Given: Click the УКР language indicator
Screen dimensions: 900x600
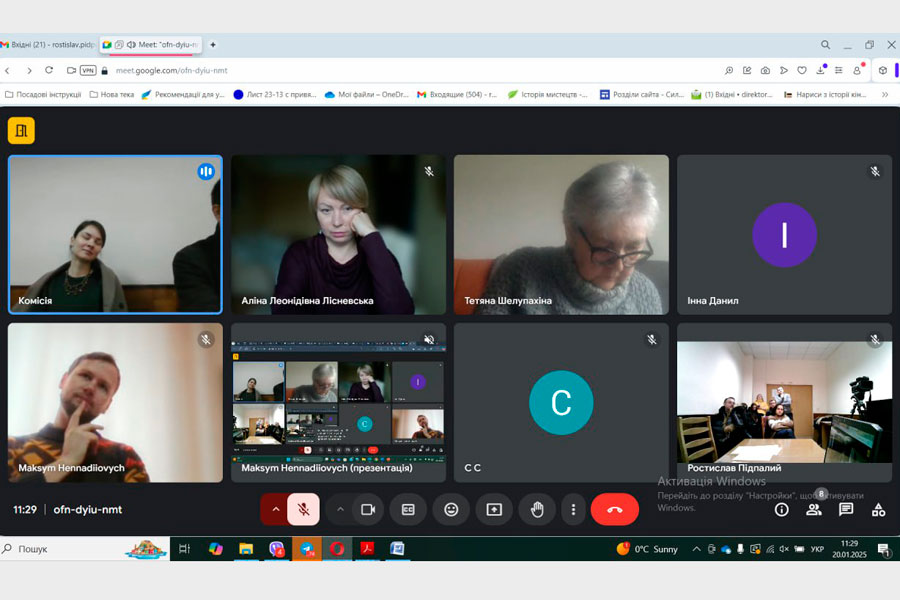Looking at the screenshot, I should coord(817,549).
